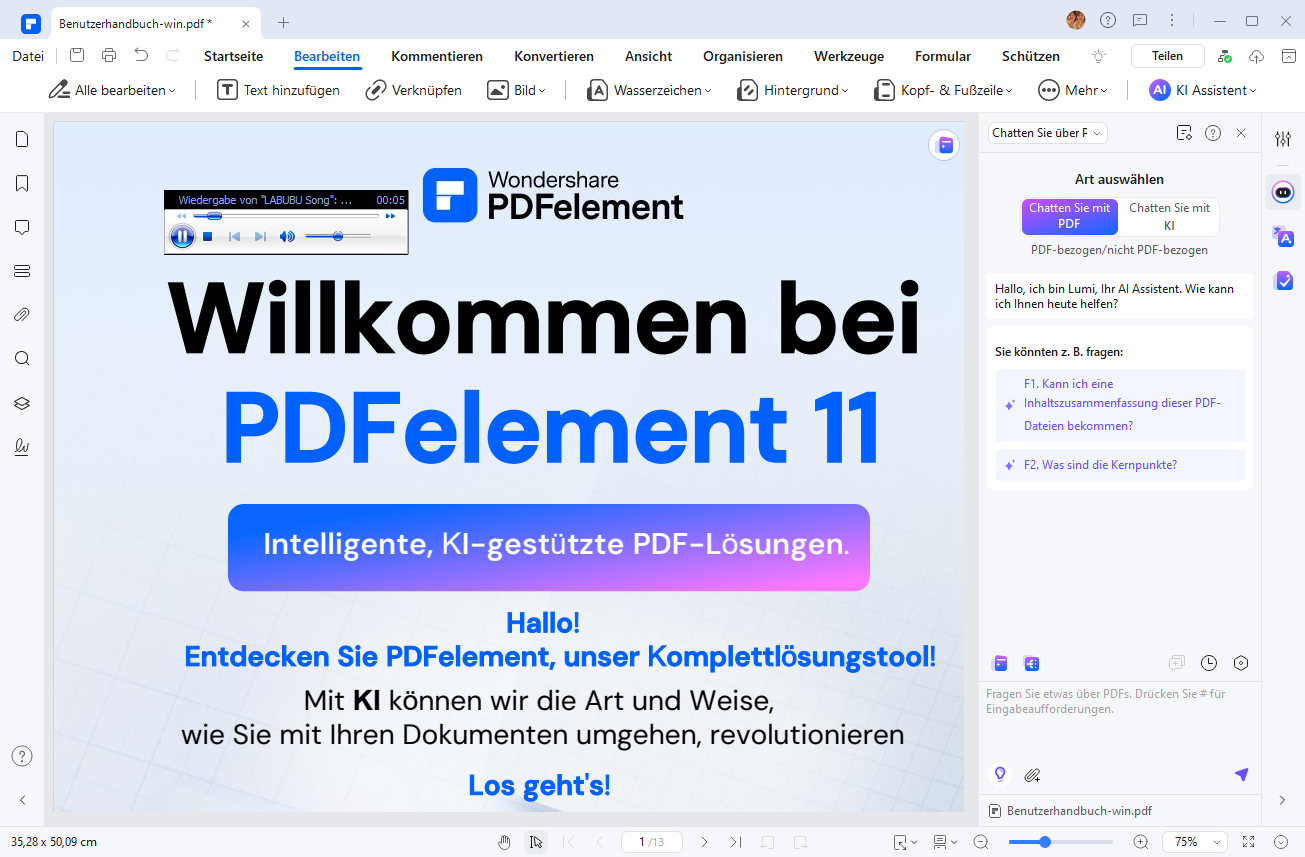The image size is (1305, 857).
Task: Click the attach file paperclip in chat input
Action: click(x=1032, y=775)
